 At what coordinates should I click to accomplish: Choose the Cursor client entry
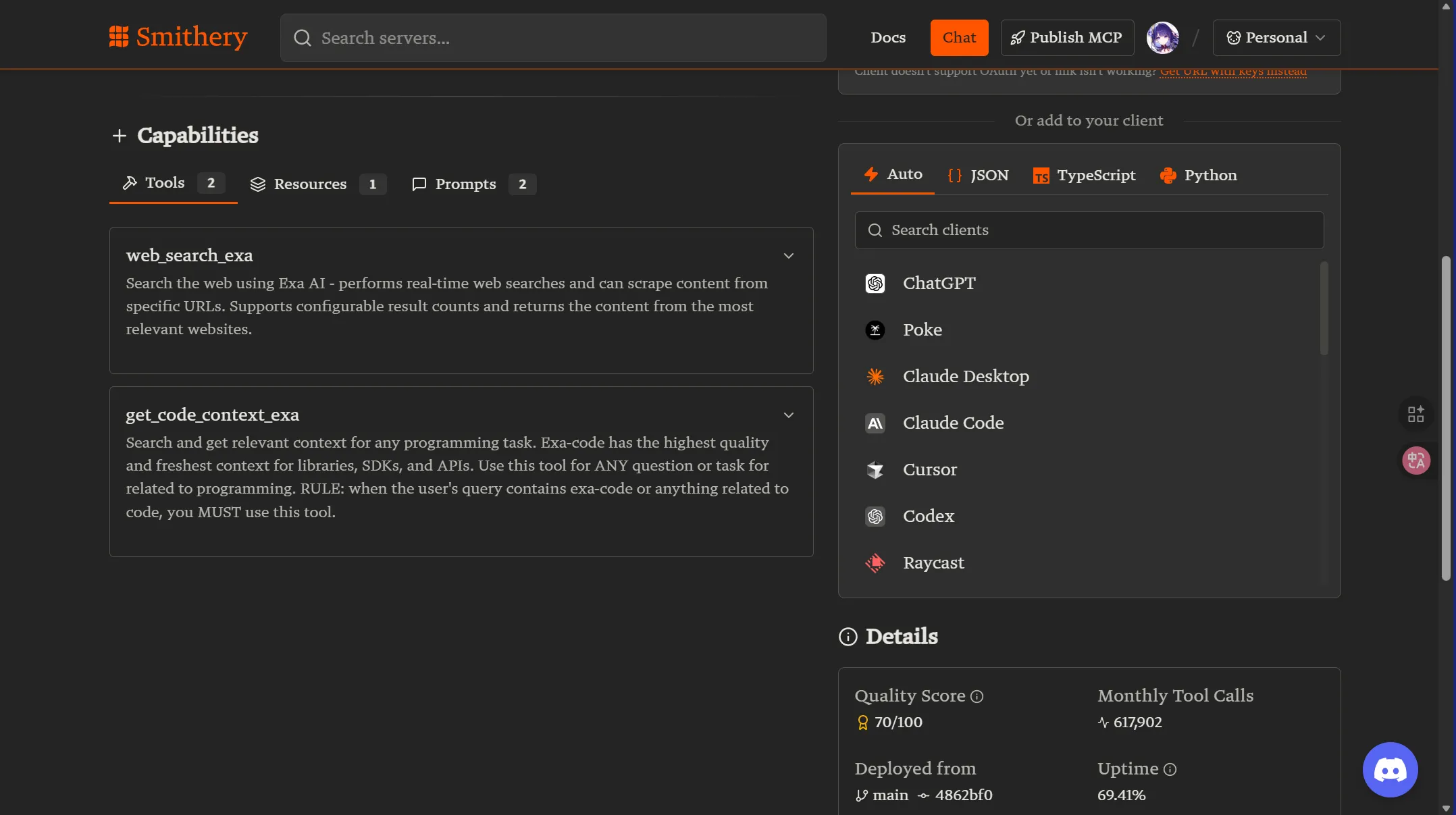point(929,470)
